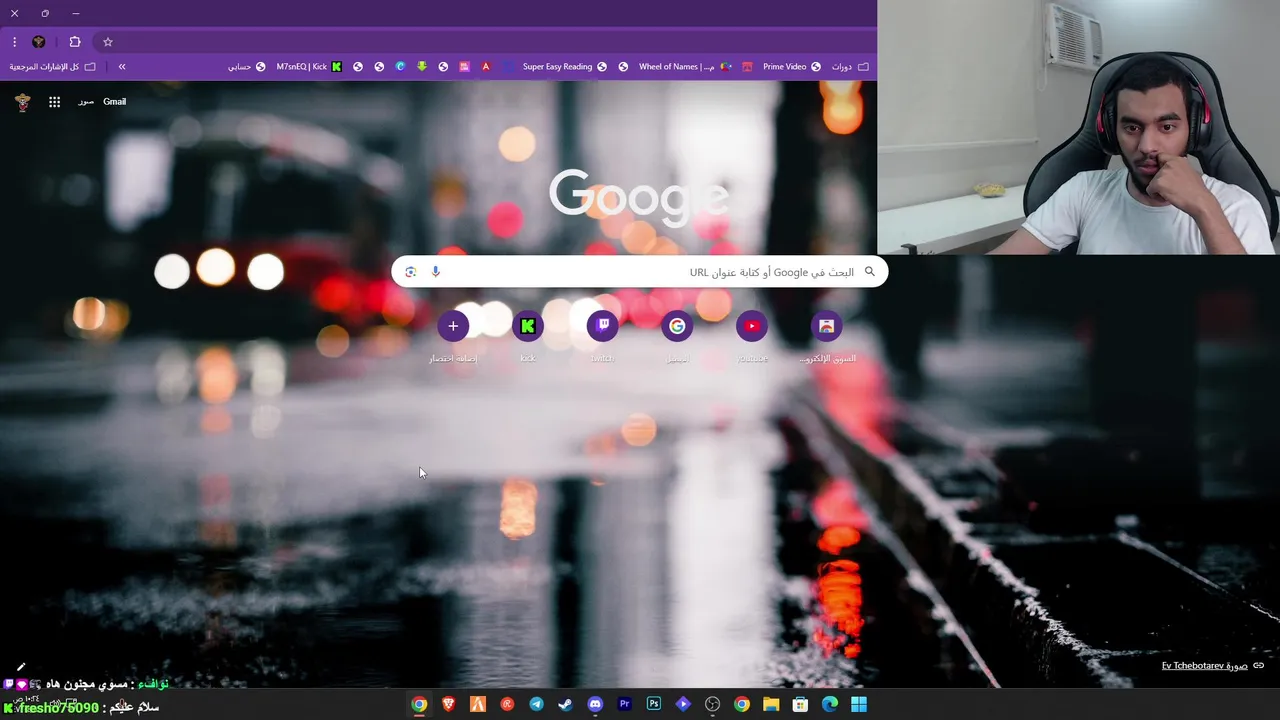Viewport: 1280px width, 720px height.
Task: Search by image with Google Lens
Action: point(410,272)
